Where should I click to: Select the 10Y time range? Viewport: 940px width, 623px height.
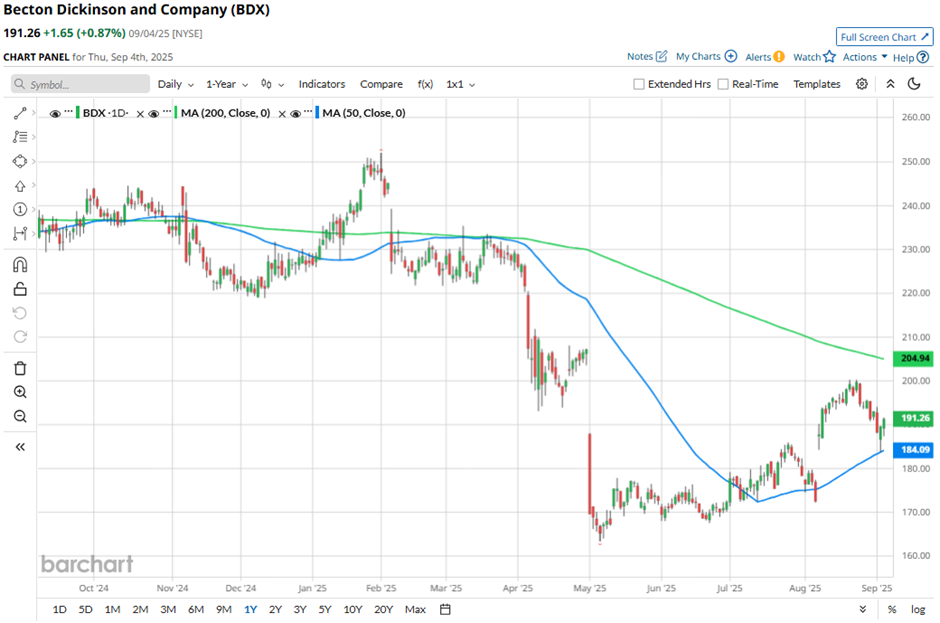352,609
